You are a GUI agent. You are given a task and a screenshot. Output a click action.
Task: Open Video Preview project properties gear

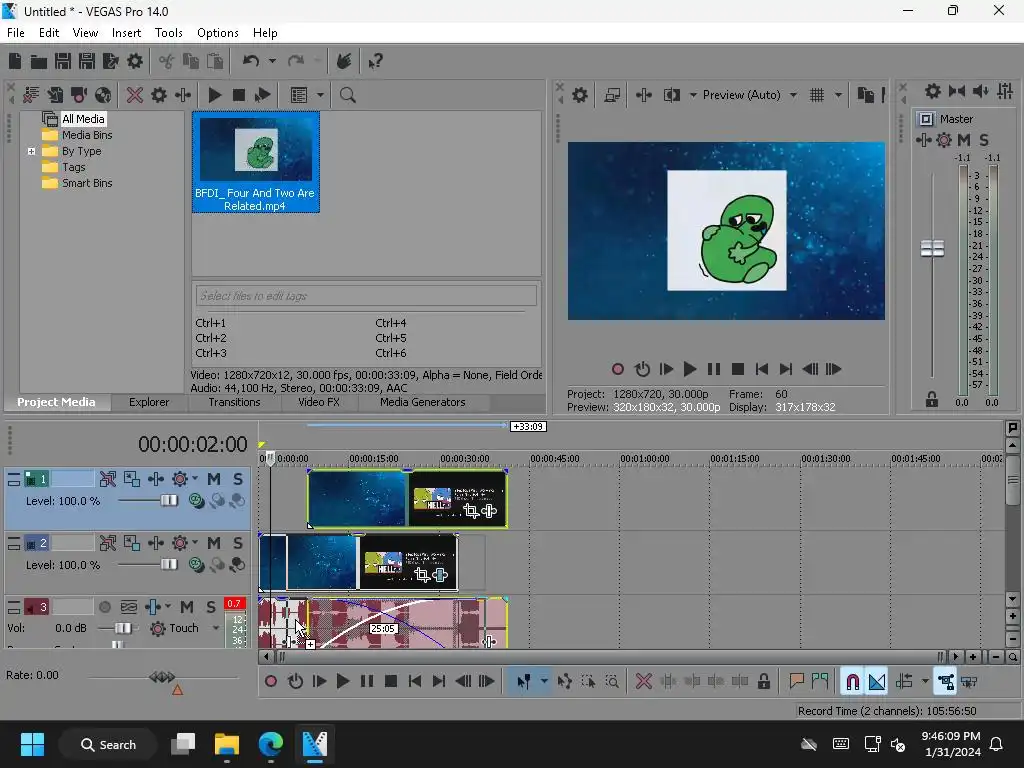(580, 95)
